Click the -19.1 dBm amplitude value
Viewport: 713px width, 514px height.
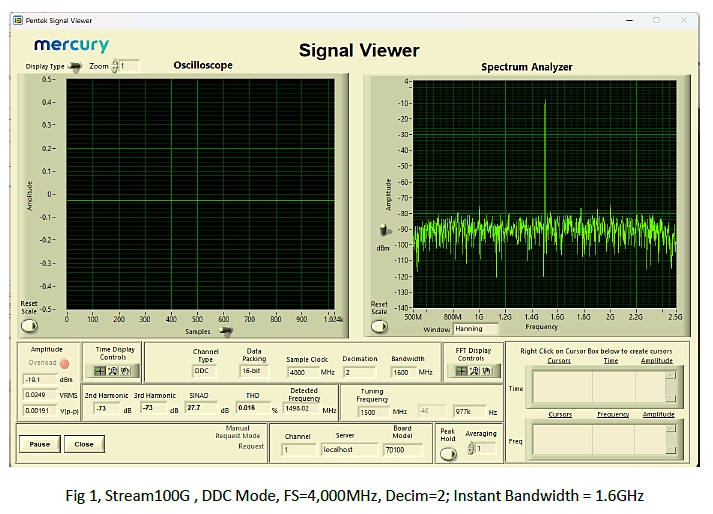(x=40, y=379)
